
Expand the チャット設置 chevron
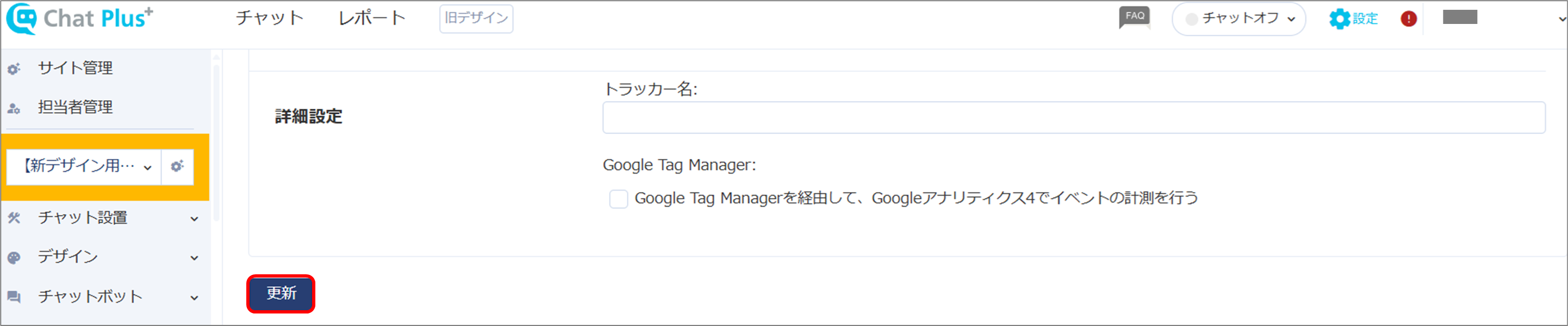194,219
